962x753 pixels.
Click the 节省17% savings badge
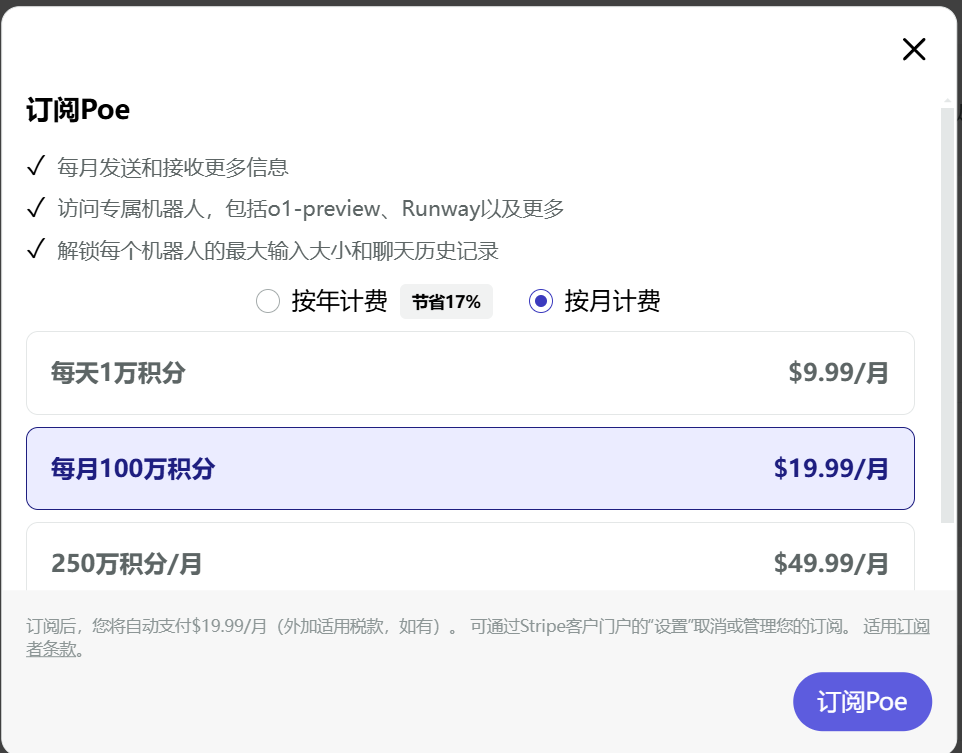point(446,301)
